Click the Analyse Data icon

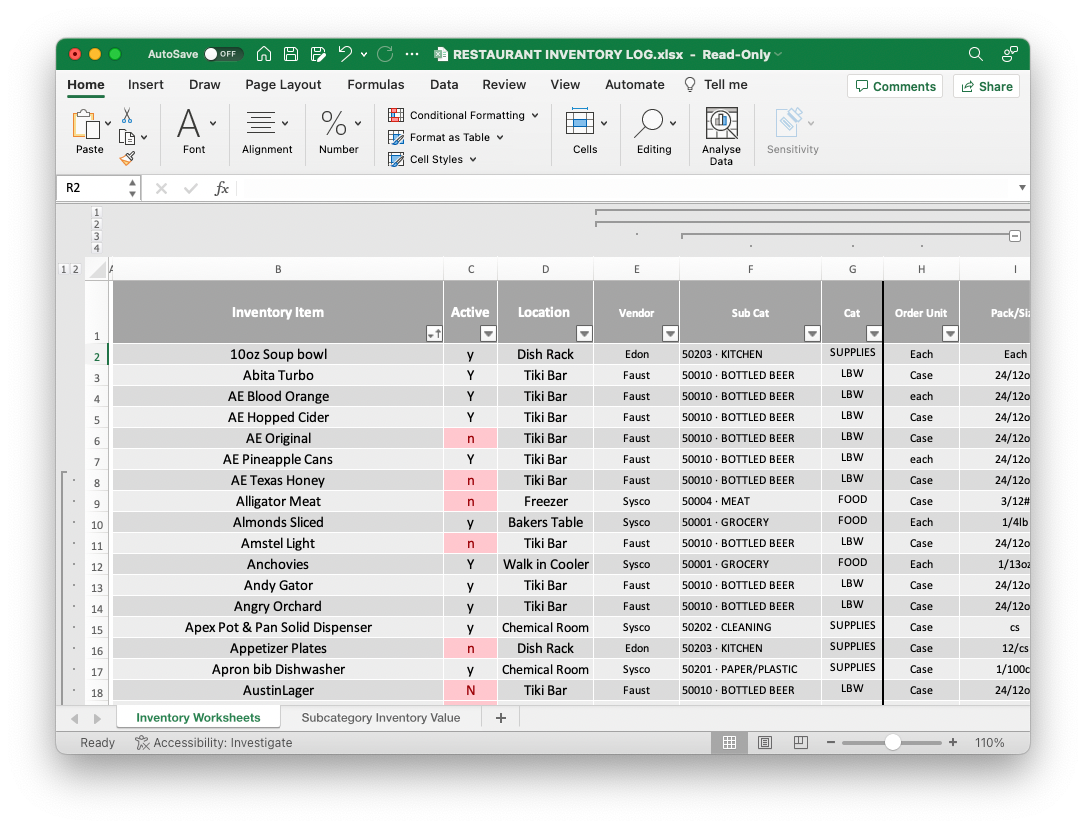coord(721,124)
